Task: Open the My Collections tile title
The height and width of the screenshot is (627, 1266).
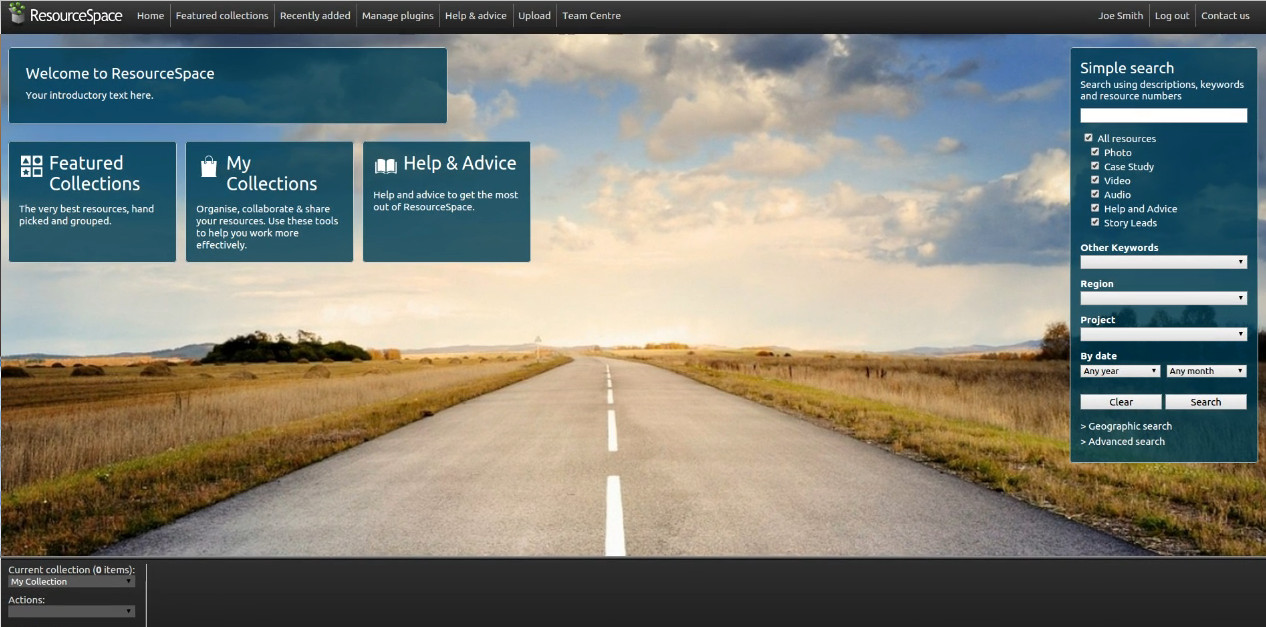Action: [271, 173]
